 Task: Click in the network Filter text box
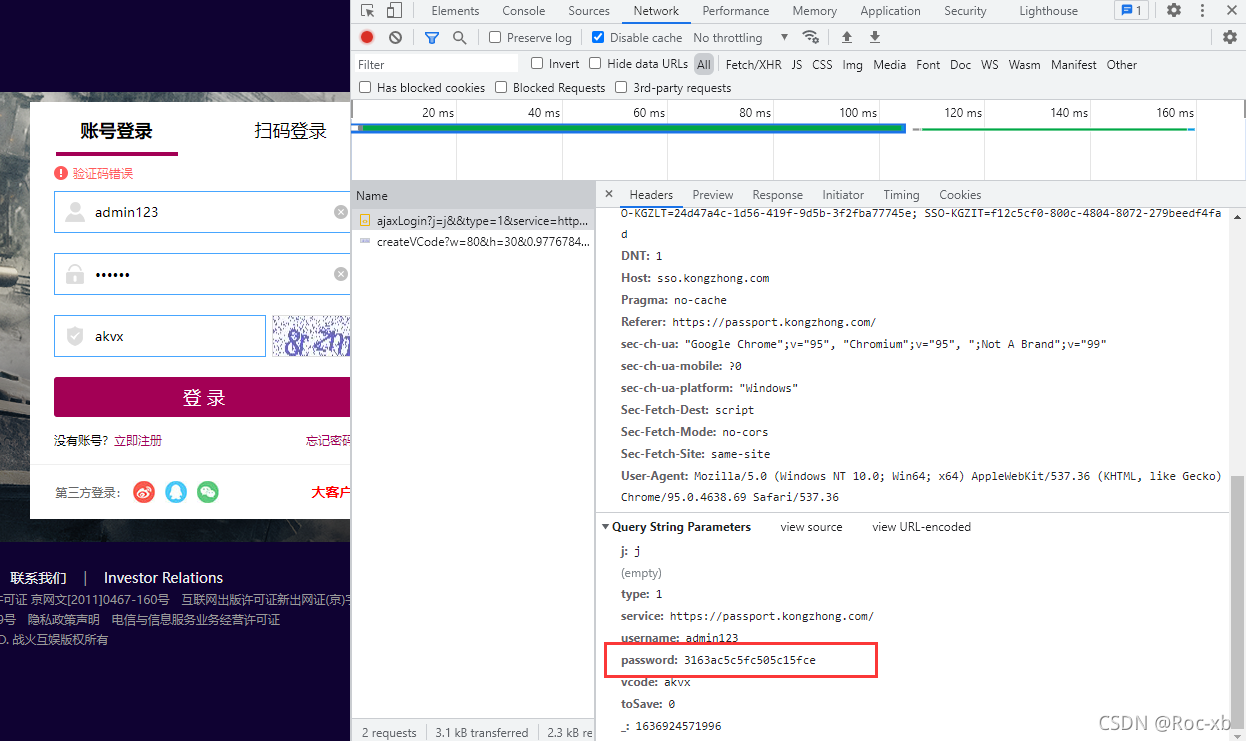pos(435,64)
